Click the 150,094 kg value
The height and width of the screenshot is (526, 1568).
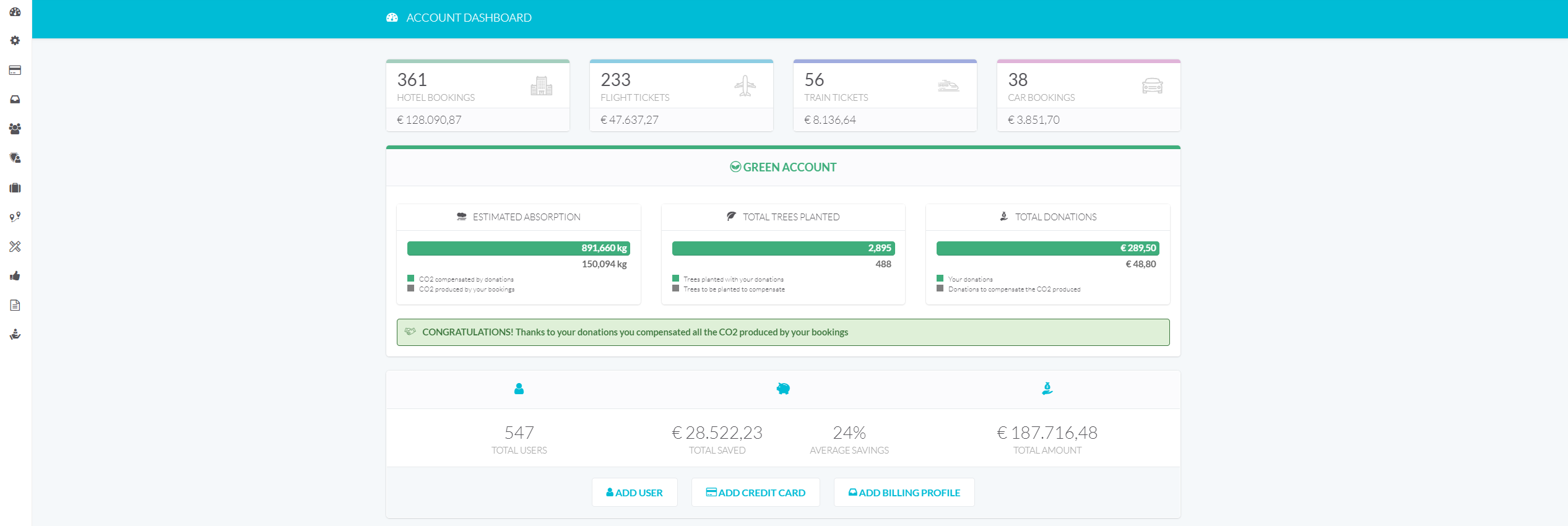[x=604, y=264]
